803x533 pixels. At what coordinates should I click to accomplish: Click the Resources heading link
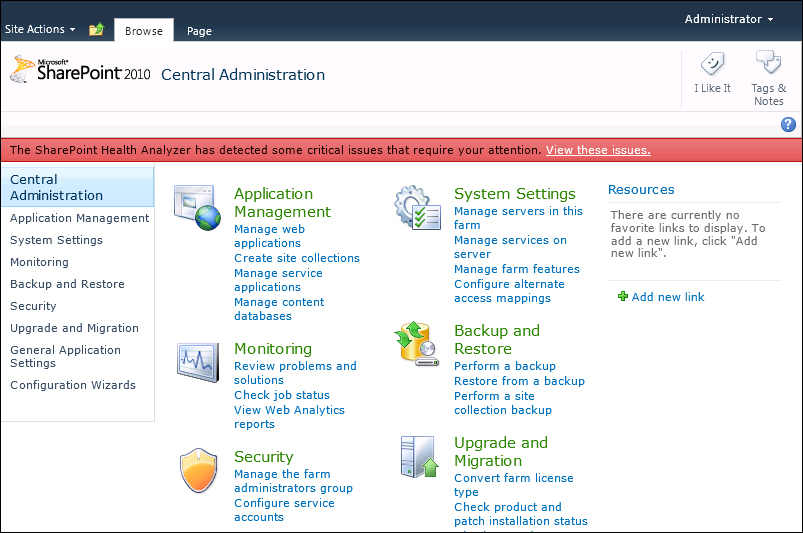641,189
